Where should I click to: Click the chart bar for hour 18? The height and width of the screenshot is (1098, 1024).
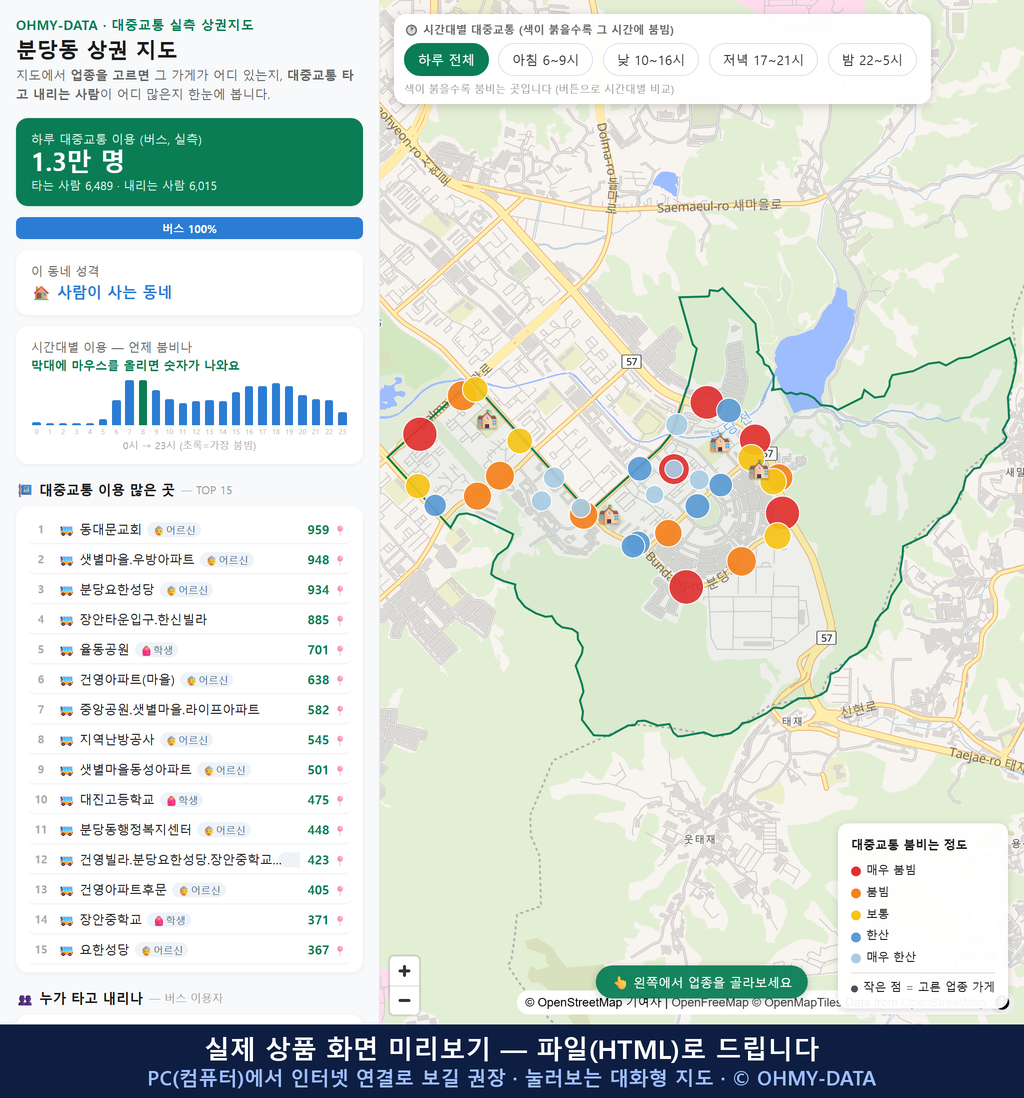tap(276, 404)
